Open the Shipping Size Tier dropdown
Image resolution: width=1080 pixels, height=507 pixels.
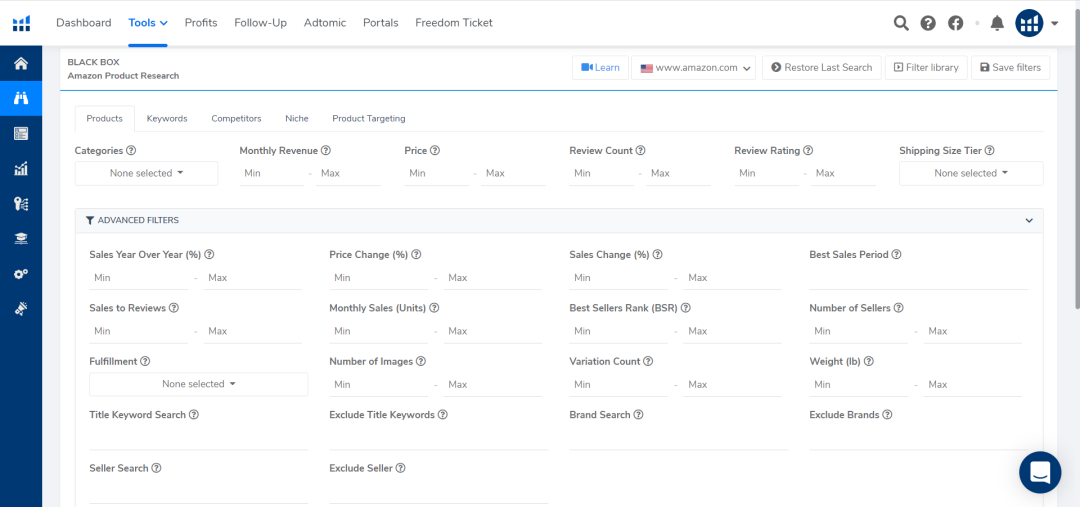[970, 174]
